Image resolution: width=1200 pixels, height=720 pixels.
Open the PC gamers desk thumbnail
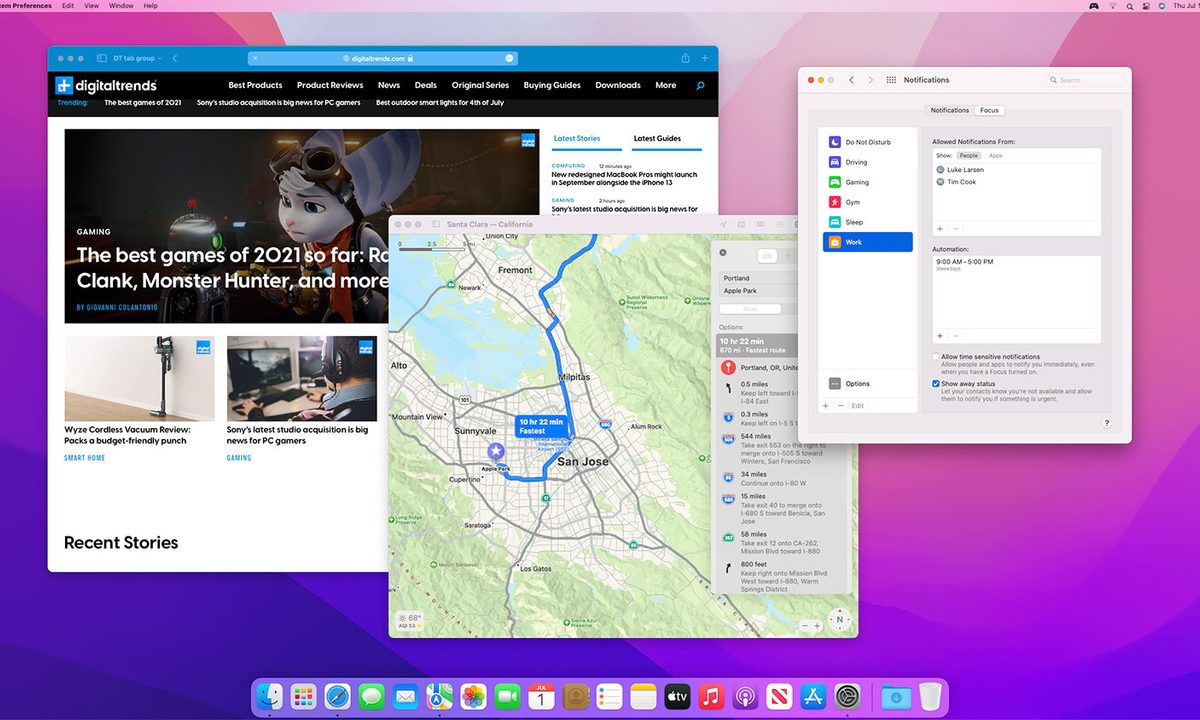[x=302, y=378]
